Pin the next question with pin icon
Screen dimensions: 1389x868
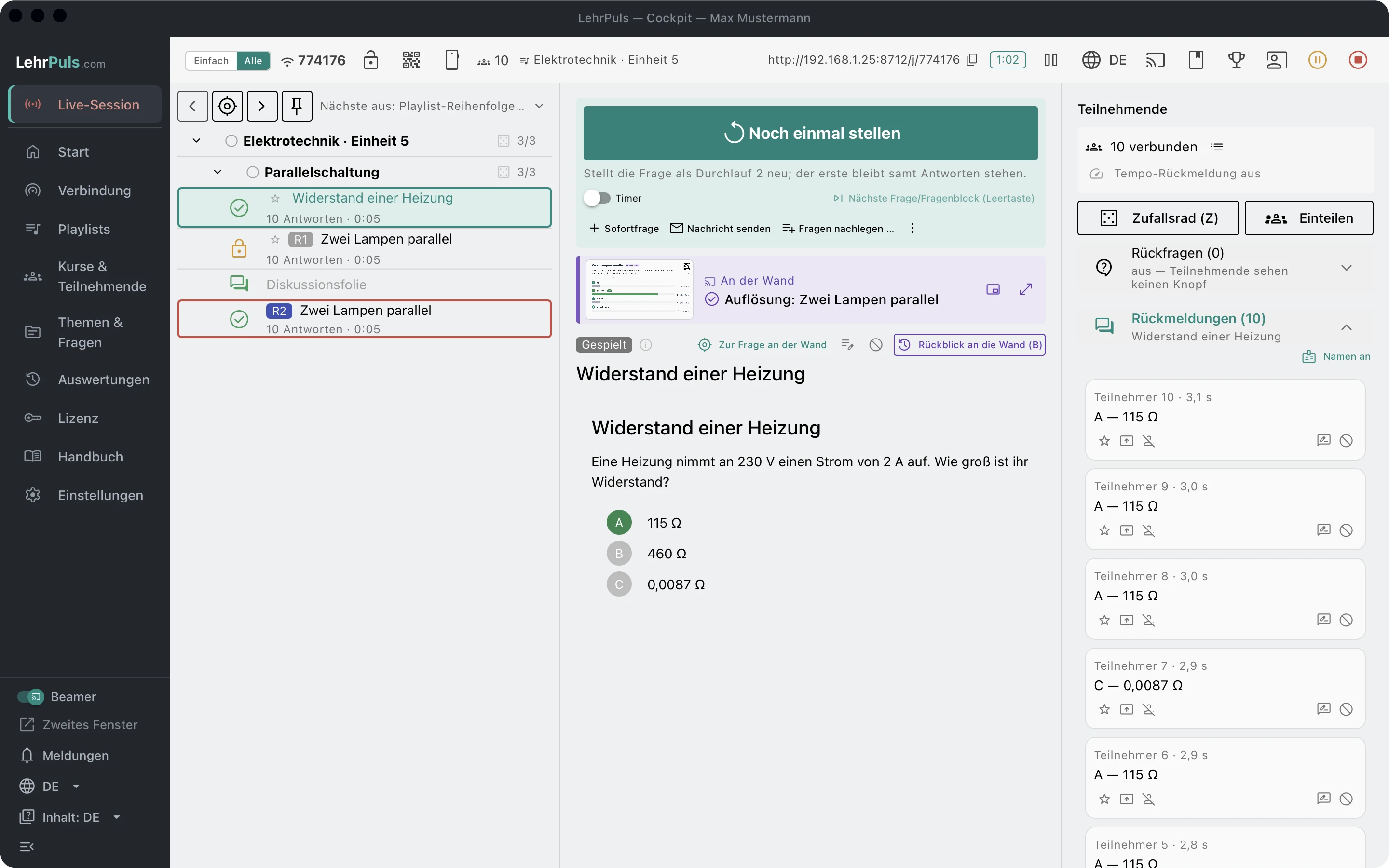point(297,106)
